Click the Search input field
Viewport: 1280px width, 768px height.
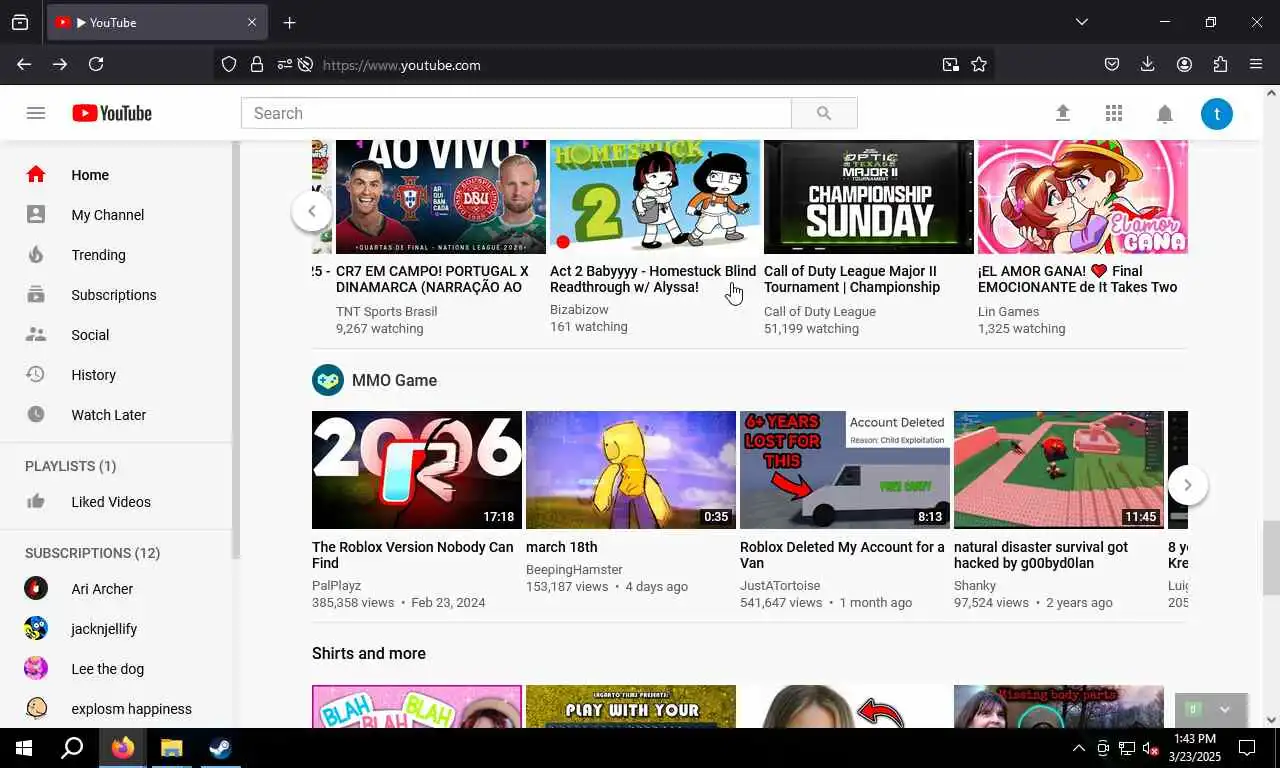pos(516,113)
